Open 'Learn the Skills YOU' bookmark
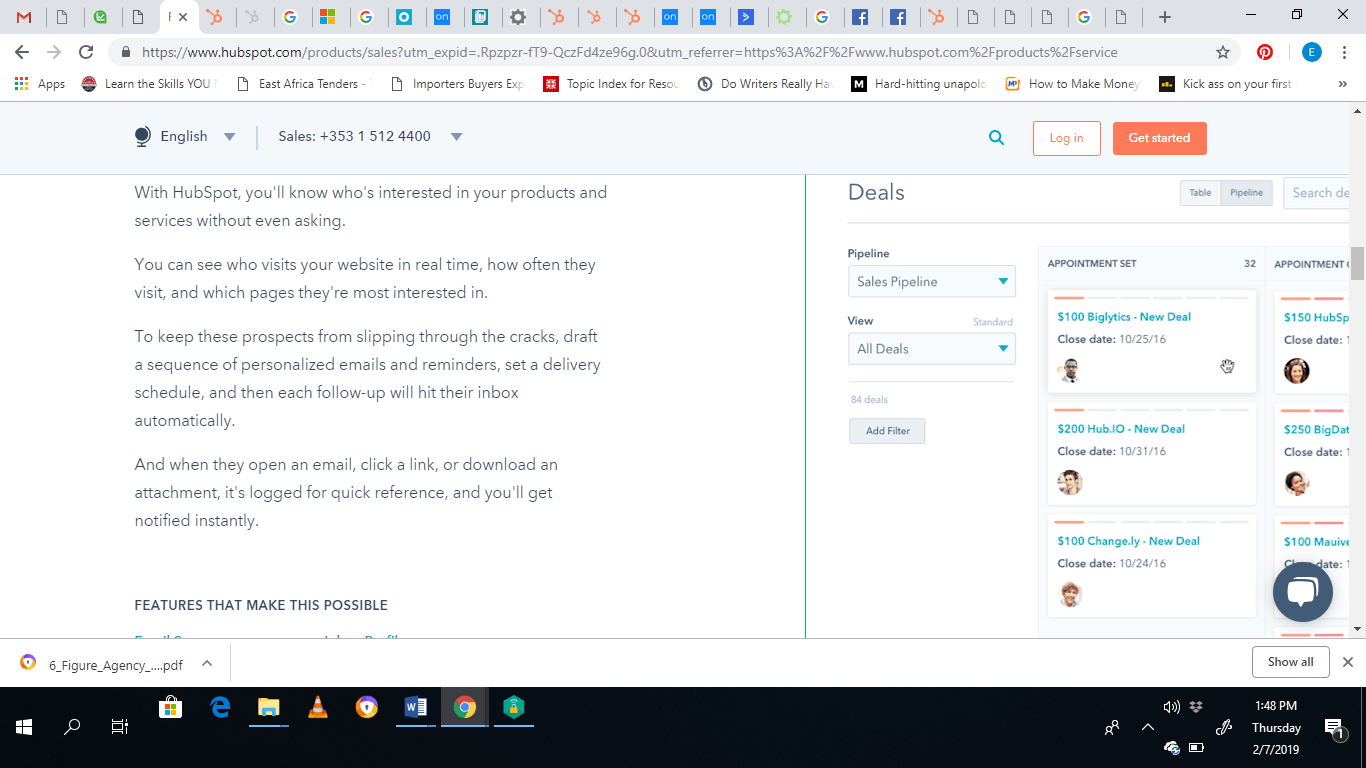 (x=148, y=84)
